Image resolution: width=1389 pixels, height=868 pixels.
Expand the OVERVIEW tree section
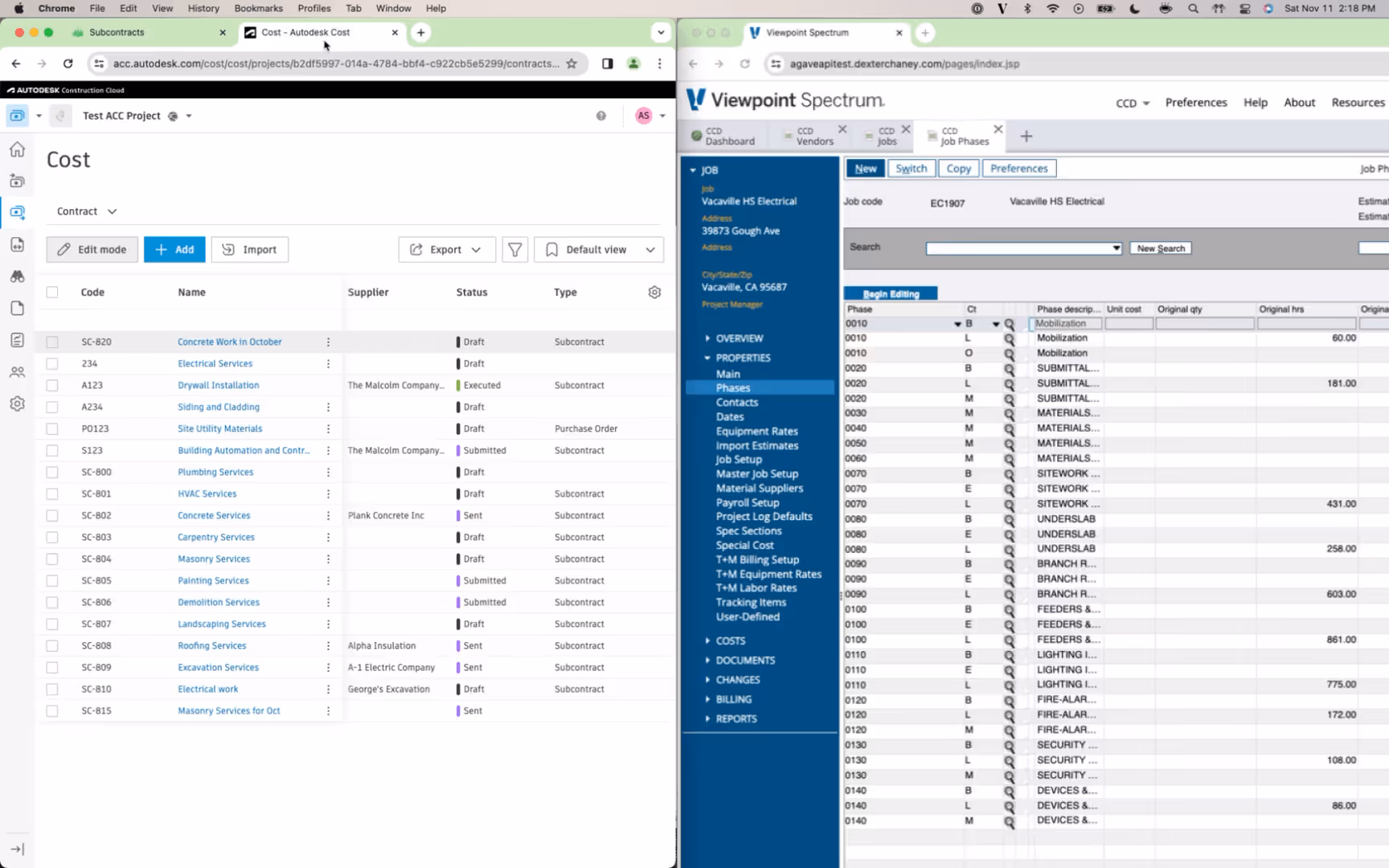point(707,338)
